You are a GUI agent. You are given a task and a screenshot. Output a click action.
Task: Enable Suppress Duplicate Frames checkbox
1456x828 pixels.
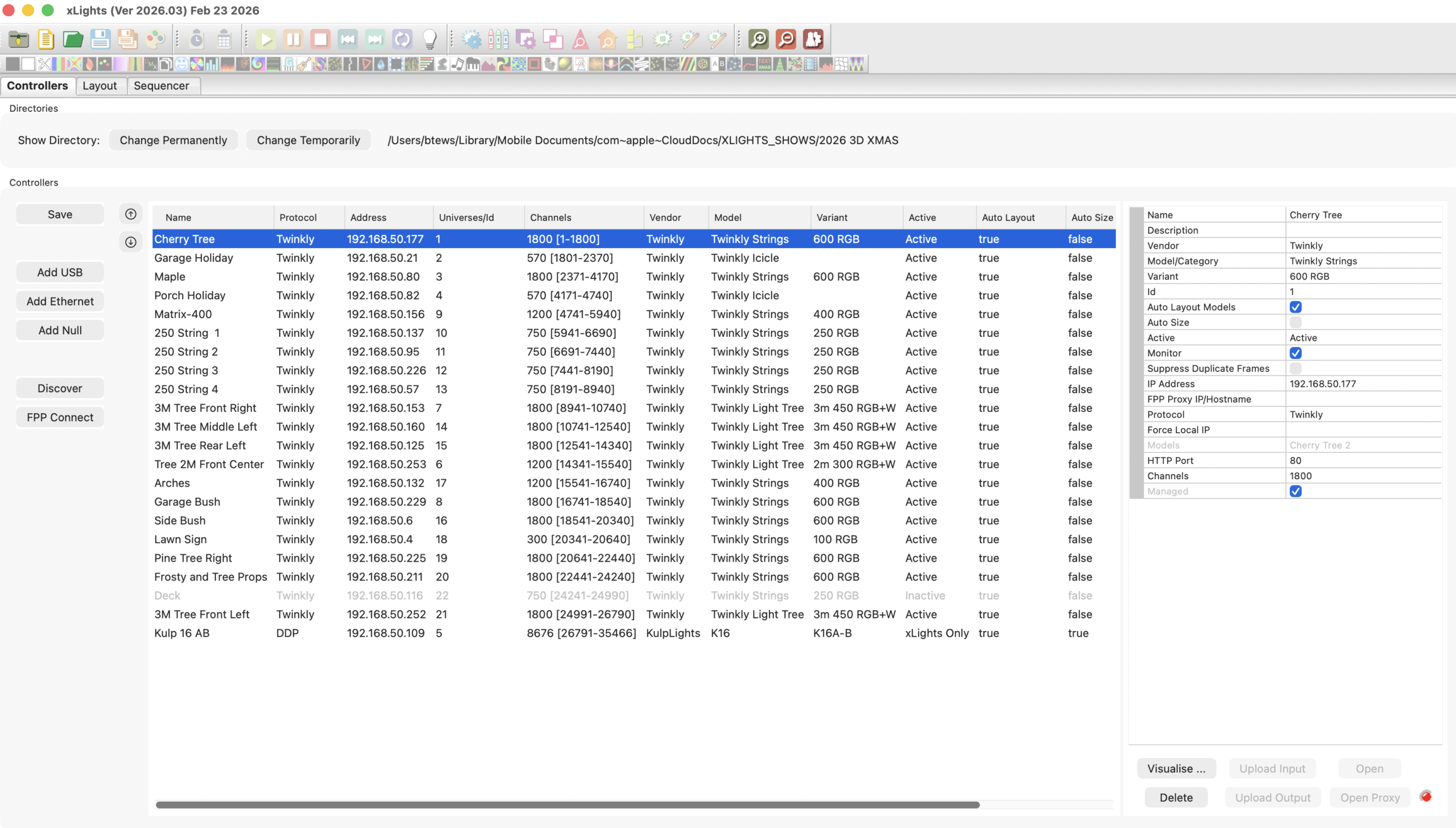pyautogui.click(x=1296, y=369)
